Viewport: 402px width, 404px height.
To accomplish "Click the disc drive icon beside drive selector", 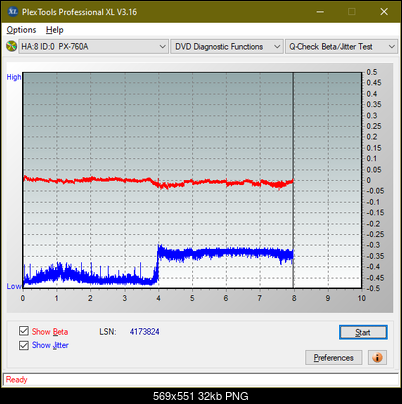I will click(11, 46).
